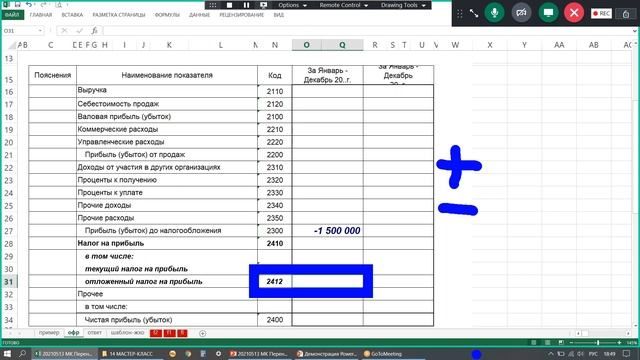
Task: Click the Выручка row label
Action: (92, 90)
